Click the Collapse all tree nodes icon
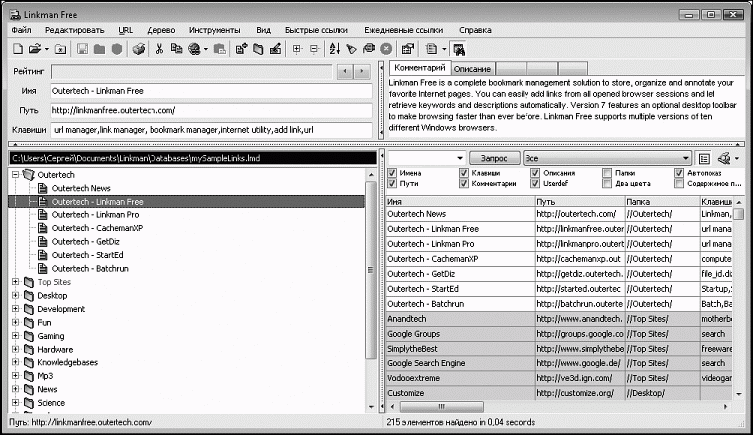This screenshot has width=753, height=435. 313,48
